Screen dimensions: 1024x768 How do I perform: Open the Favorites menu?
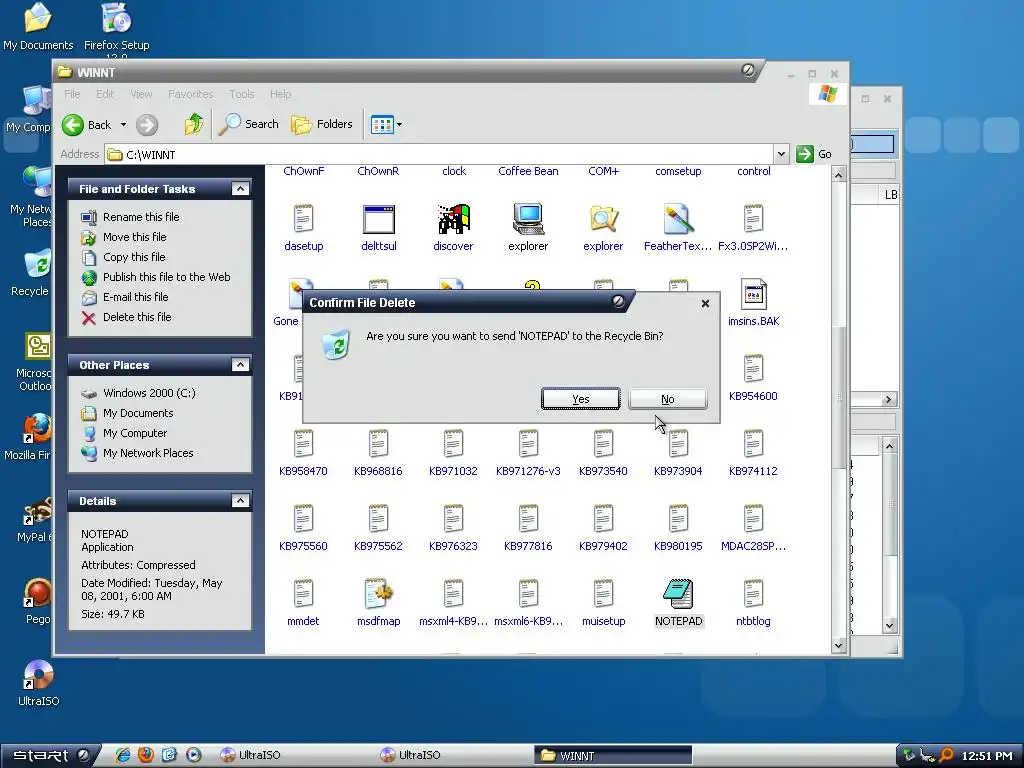point(191,94)
